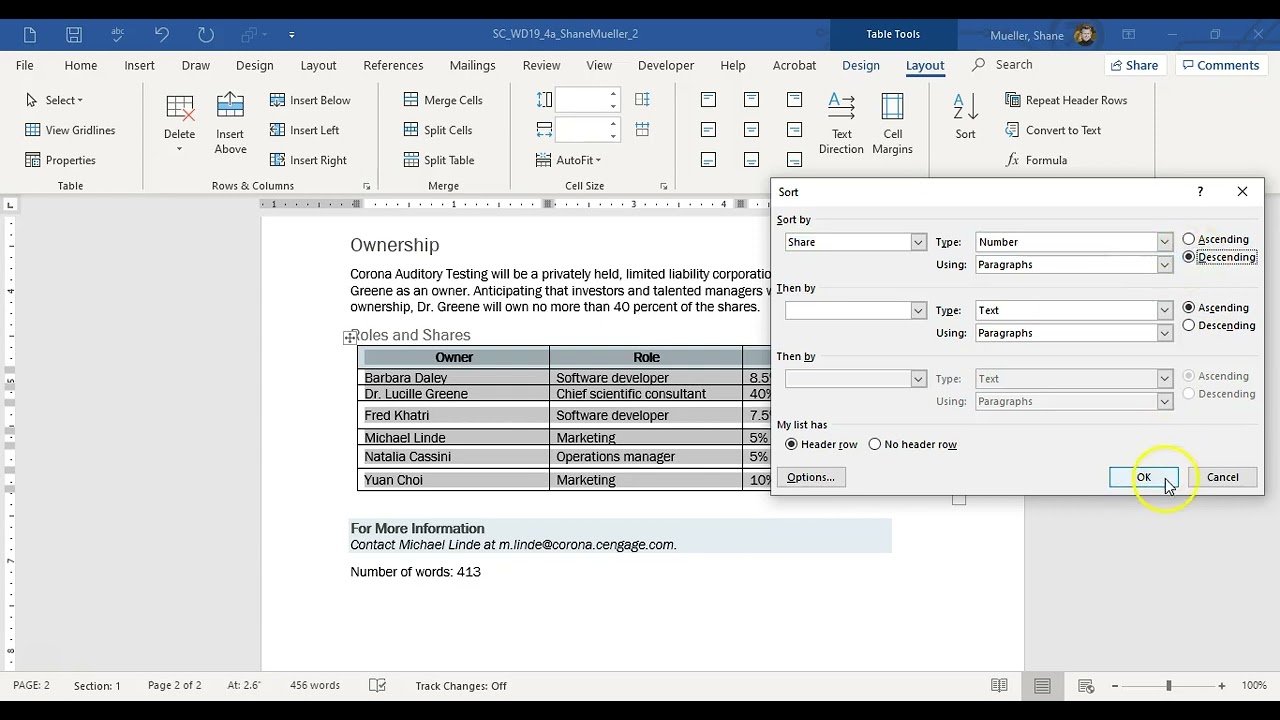
Task: Open table Properties from the Table group
Action: 60,160
